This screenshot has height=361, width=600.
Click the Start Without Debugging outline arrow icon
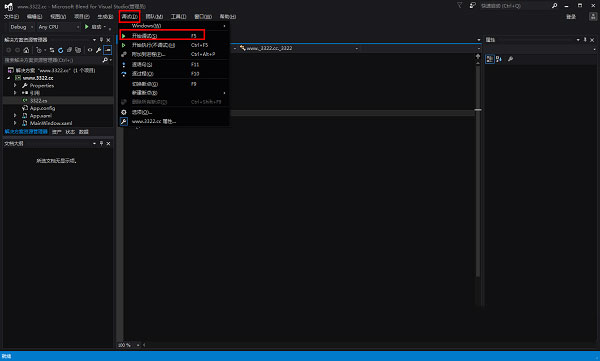[124, 45]
